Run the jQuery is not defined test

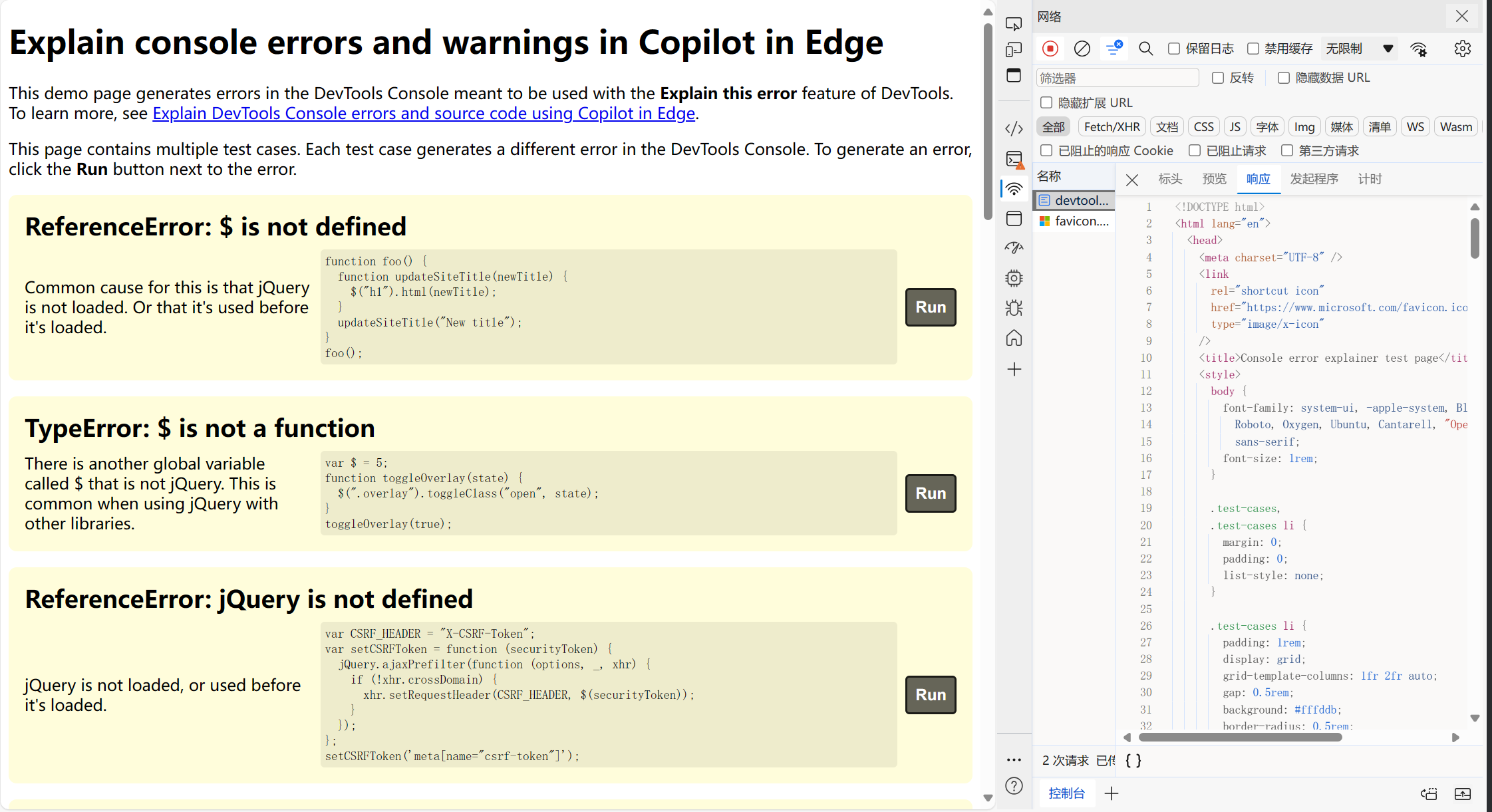pyautogui.click(x=931, y=695)
